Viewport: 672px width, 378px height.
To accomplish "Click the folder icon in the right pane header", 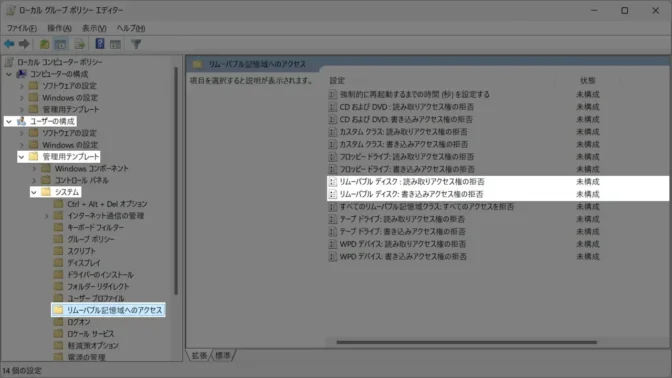I will coord(198,64).
